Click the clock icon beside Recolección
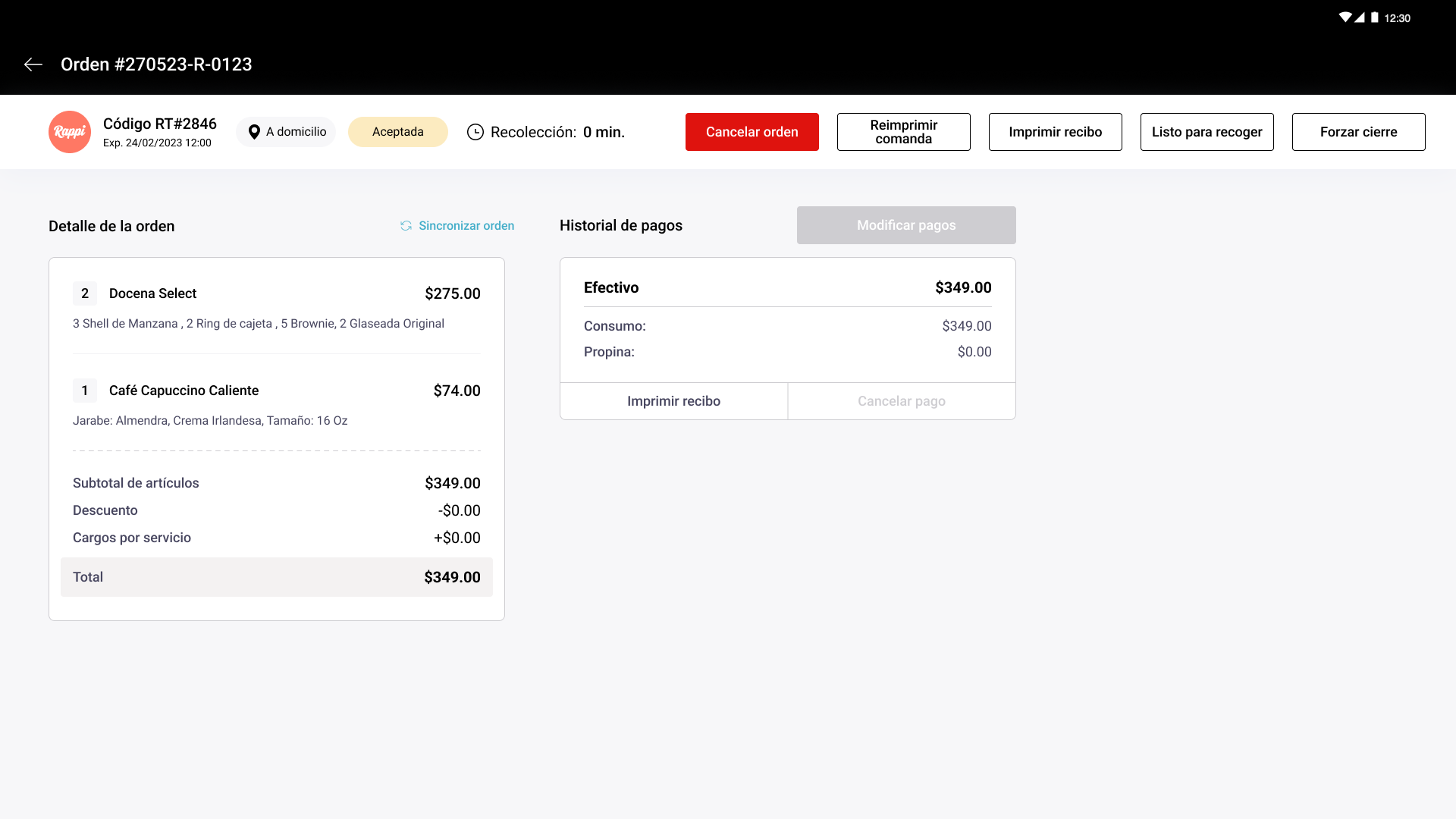The image size is (1456, 819). click(475, 132)
